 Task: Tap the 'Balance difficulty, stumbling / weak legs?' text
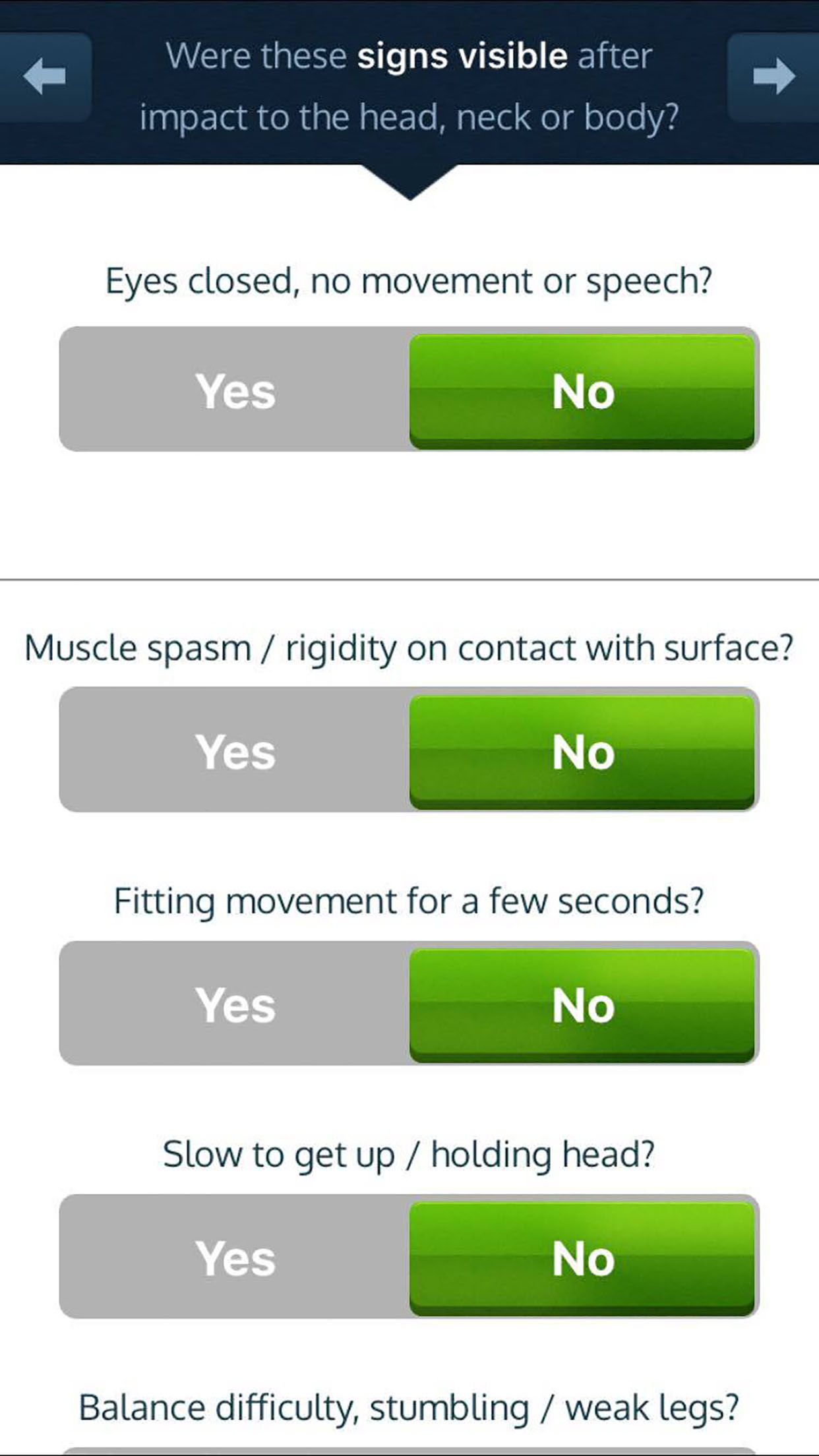[409, 1408]
